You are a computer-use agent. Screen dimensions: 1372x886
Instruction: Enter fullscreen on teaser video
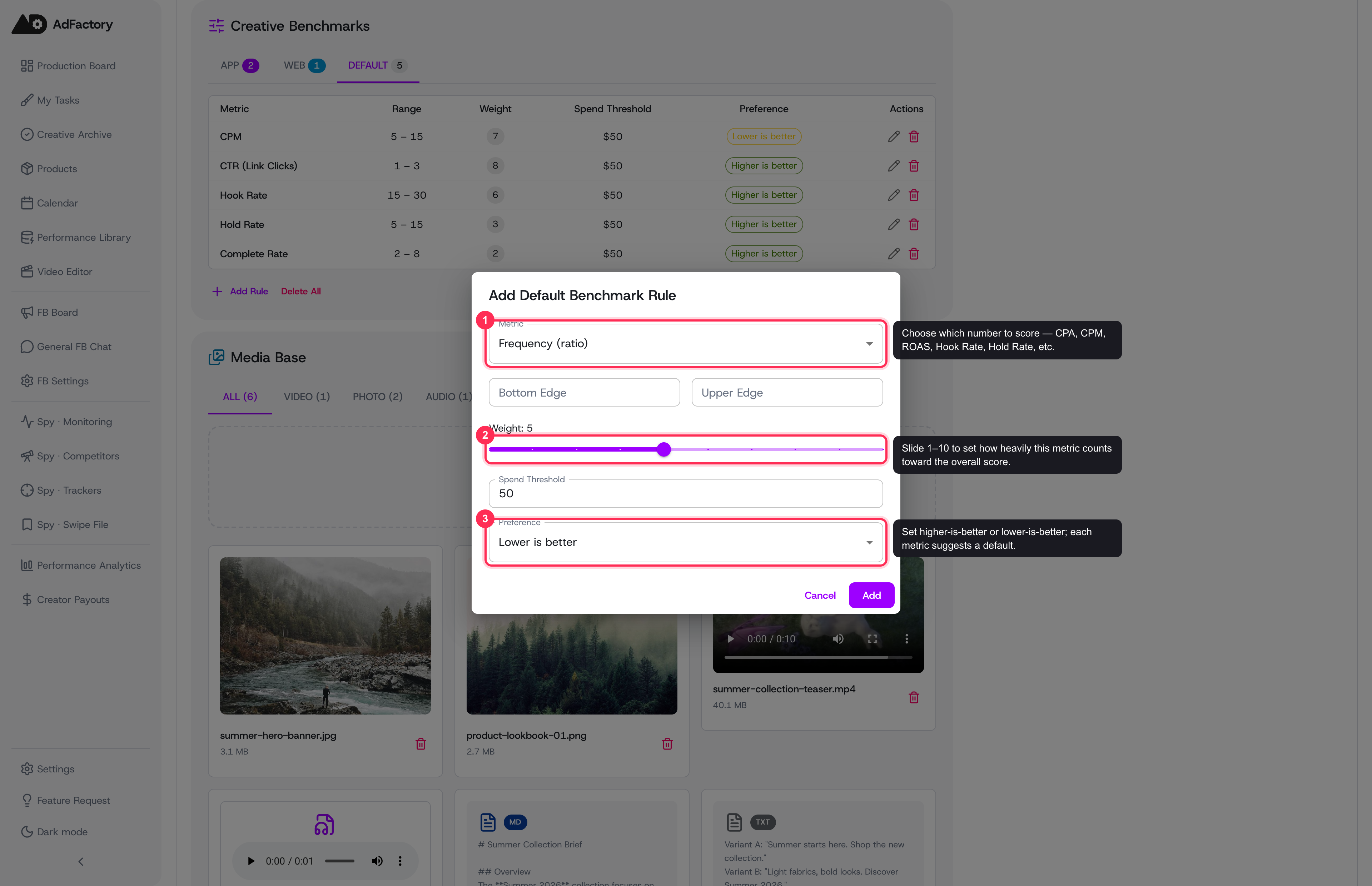[872, 639]
